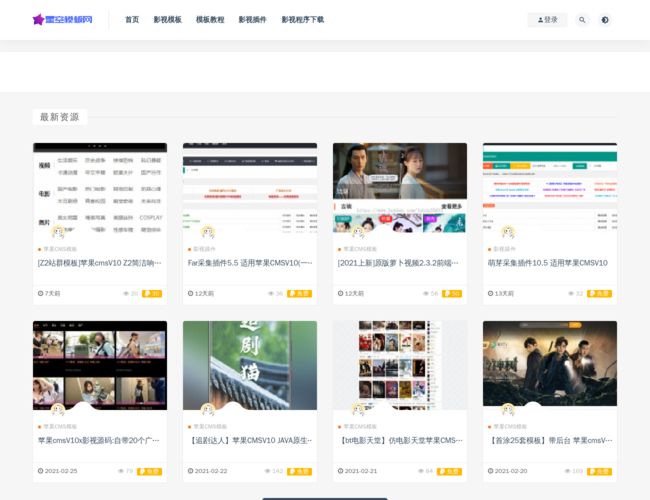Click the 苹果CMS模板 category tag on Z2站群 card

59,249
